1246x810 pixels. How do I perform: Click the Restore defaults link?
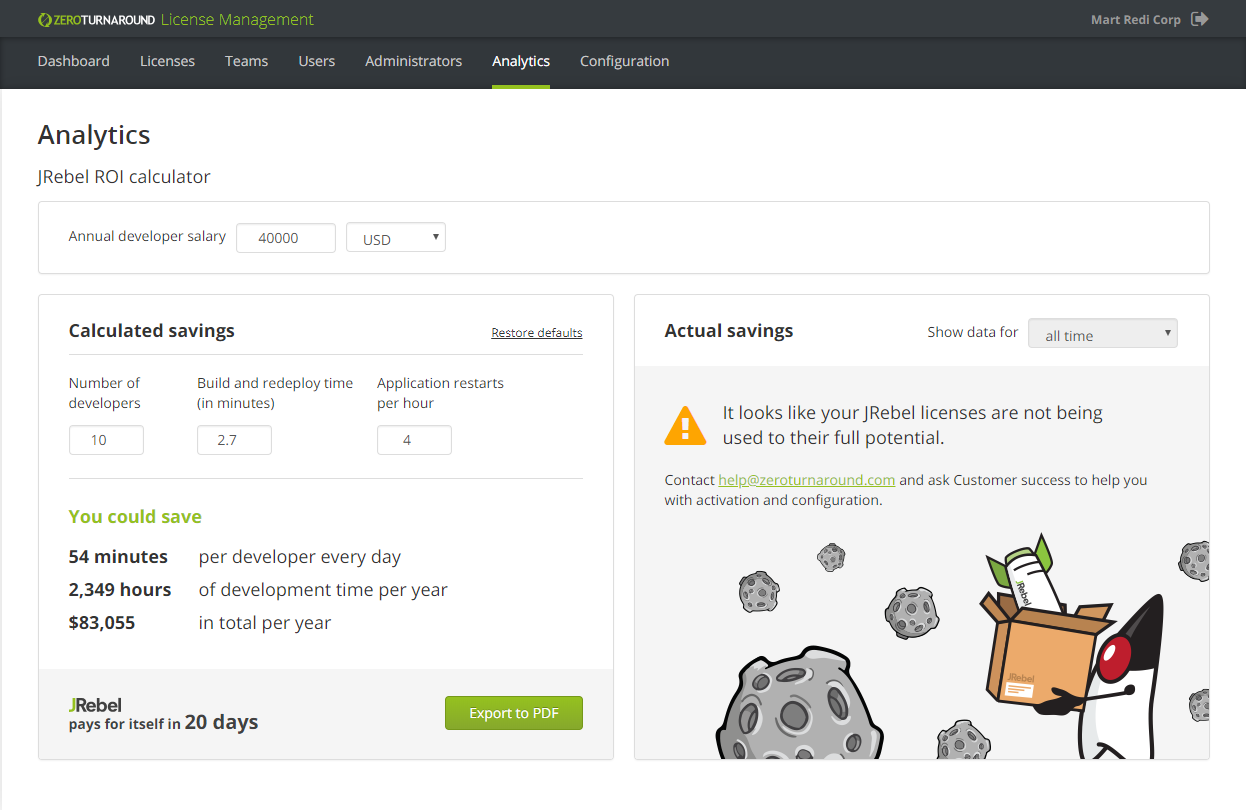click(537, 333)
